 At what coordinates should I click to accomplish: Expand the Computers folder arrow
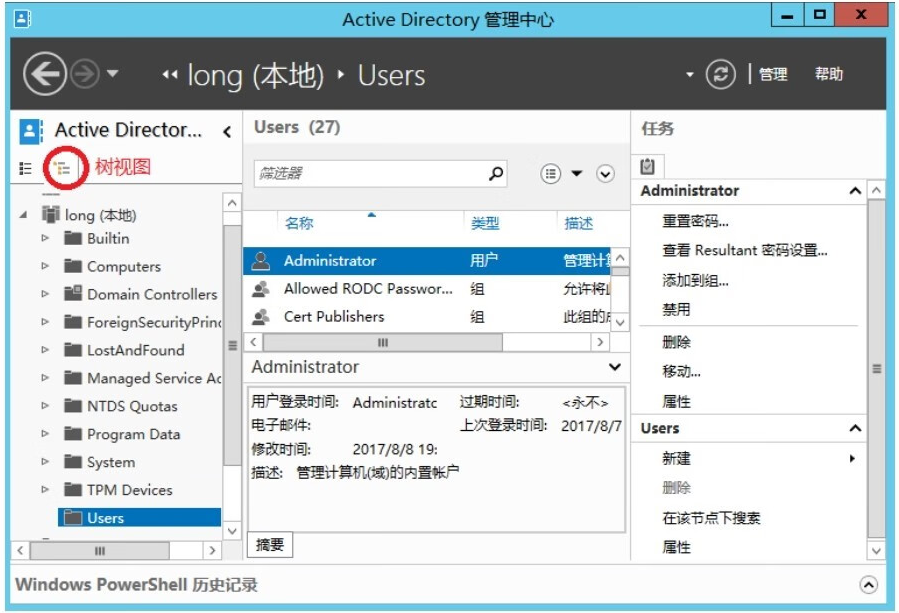pos(45,266)
